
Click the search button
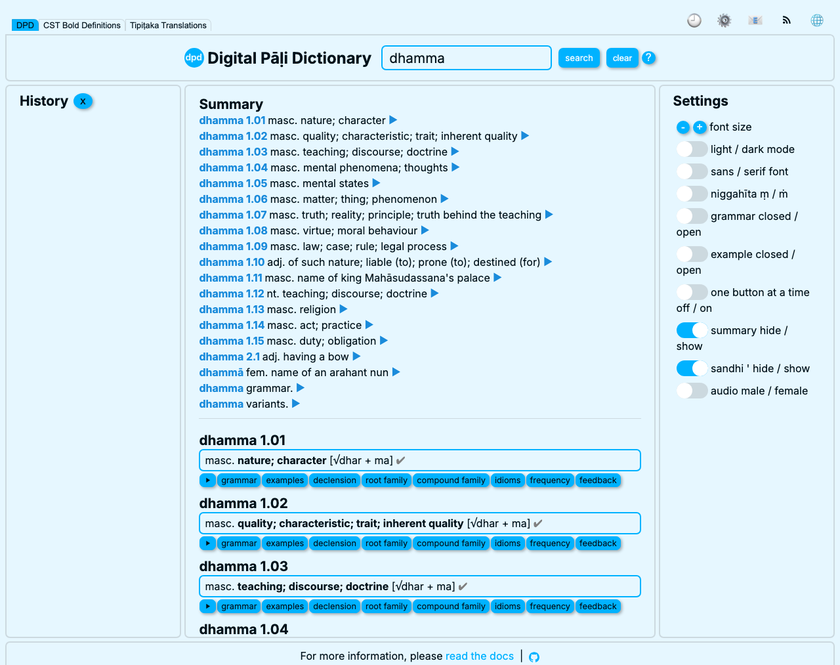pos(579,58)
